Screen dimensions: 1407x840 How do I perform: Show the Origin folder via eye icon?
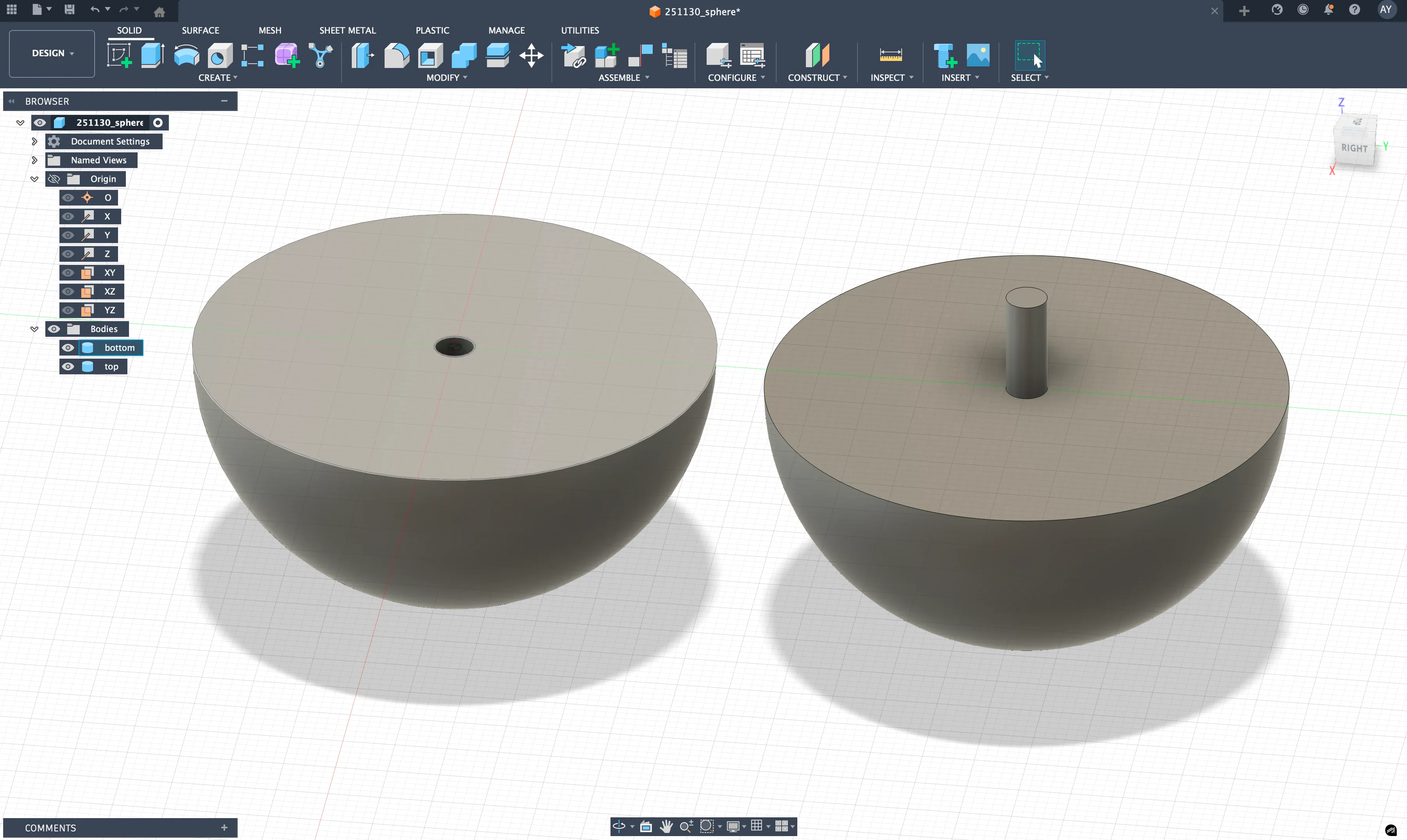pos(54,179)
